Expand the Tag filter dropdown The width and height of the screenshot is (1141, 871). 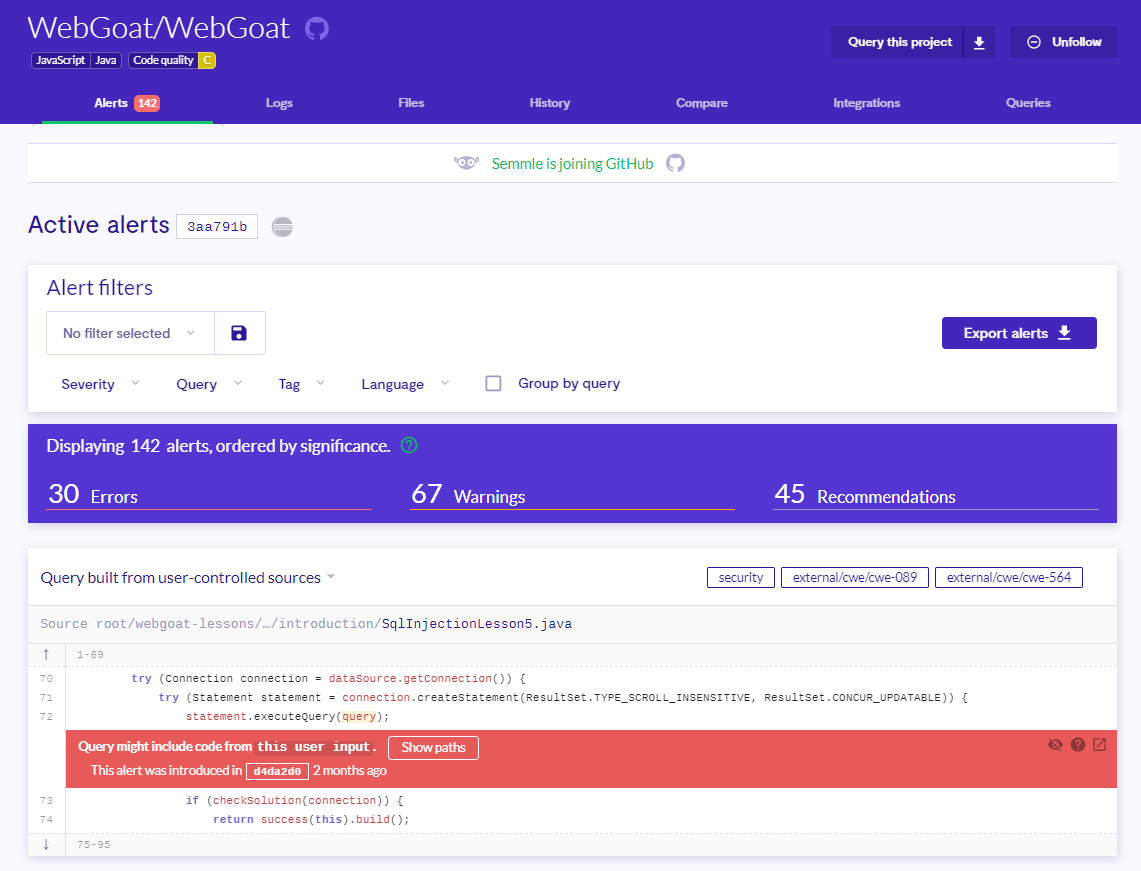(x=302, y=384)
